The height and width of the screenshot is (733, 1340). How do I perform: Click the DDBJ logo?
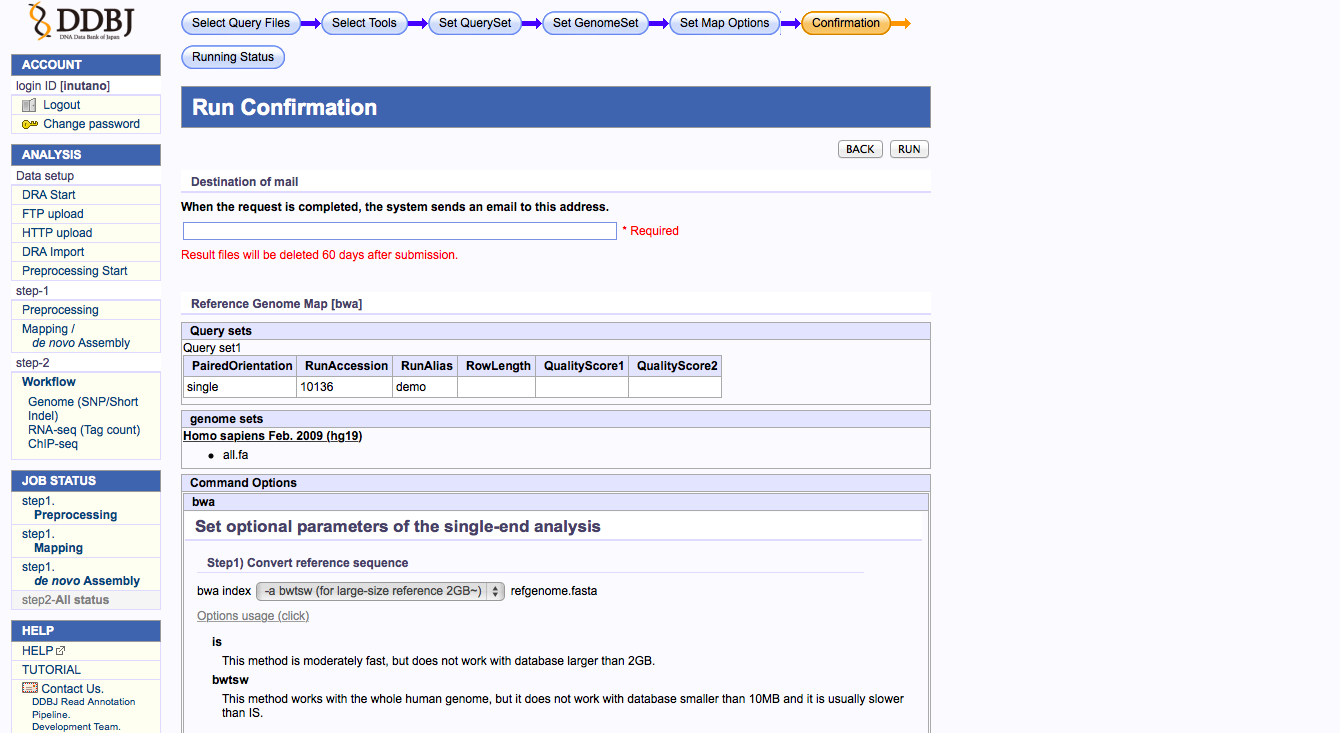coord(82,22)
